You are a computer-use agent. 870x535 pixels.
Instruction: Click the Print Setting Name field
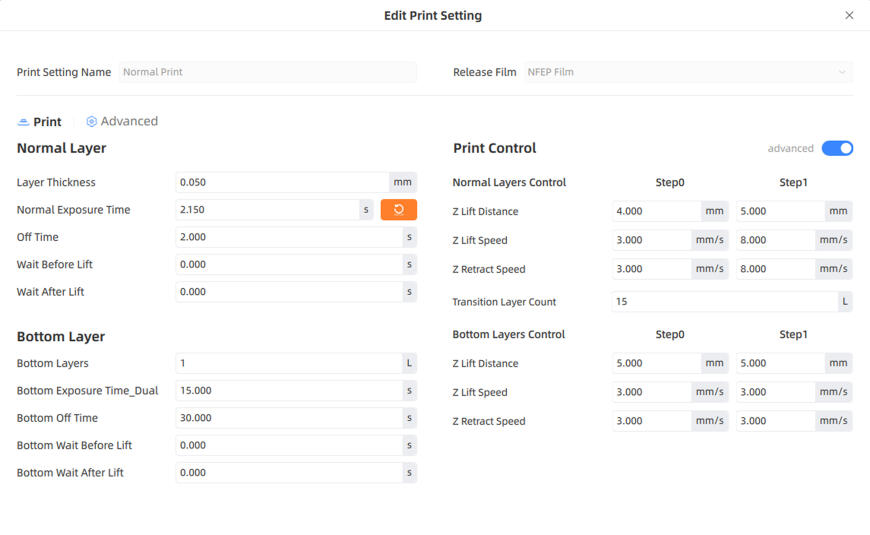coord(267,72)
